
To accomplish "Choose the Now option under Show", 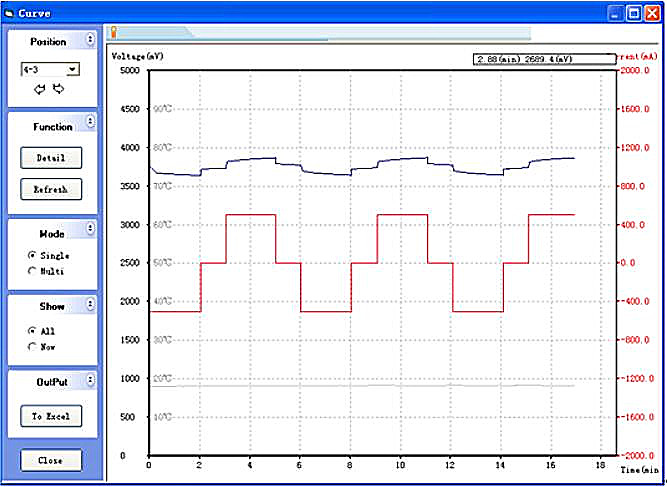I will point(32,346).
